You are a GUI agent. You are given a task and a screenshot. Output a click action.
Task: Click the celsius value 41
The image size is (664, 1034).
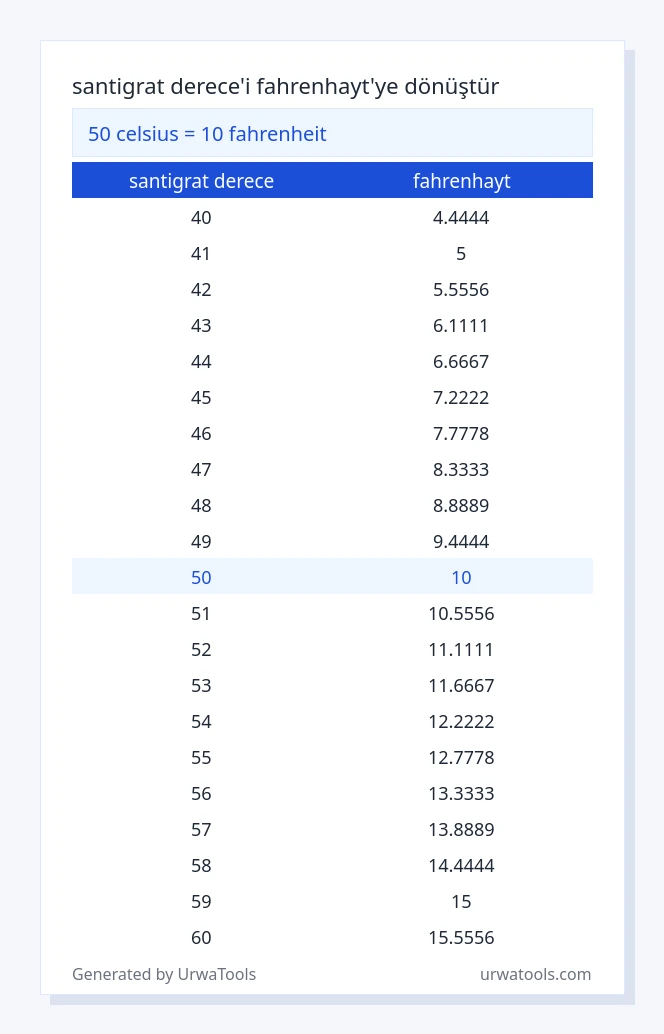point(200,254)
